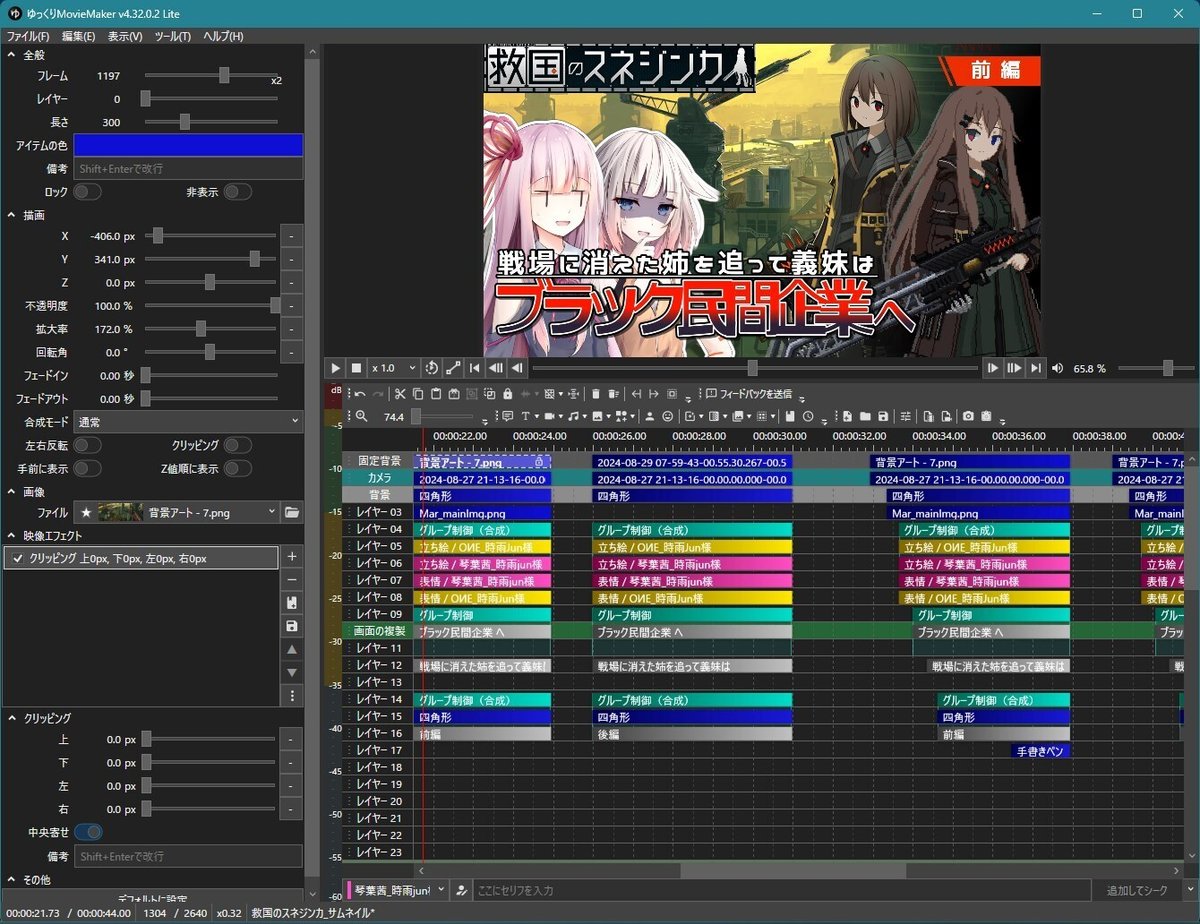Viewport: 1200px width, 924px height.
Task: Click the padlock lock icon in toolbar
Action: click(507, 394)
